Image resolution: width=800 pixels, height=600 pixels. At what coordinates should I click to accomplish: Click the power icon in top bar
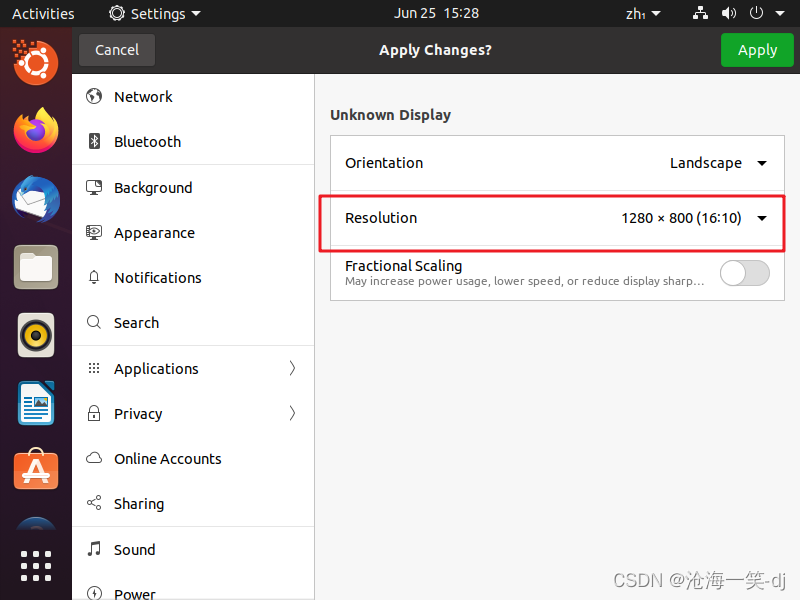[x=755, y=13]
